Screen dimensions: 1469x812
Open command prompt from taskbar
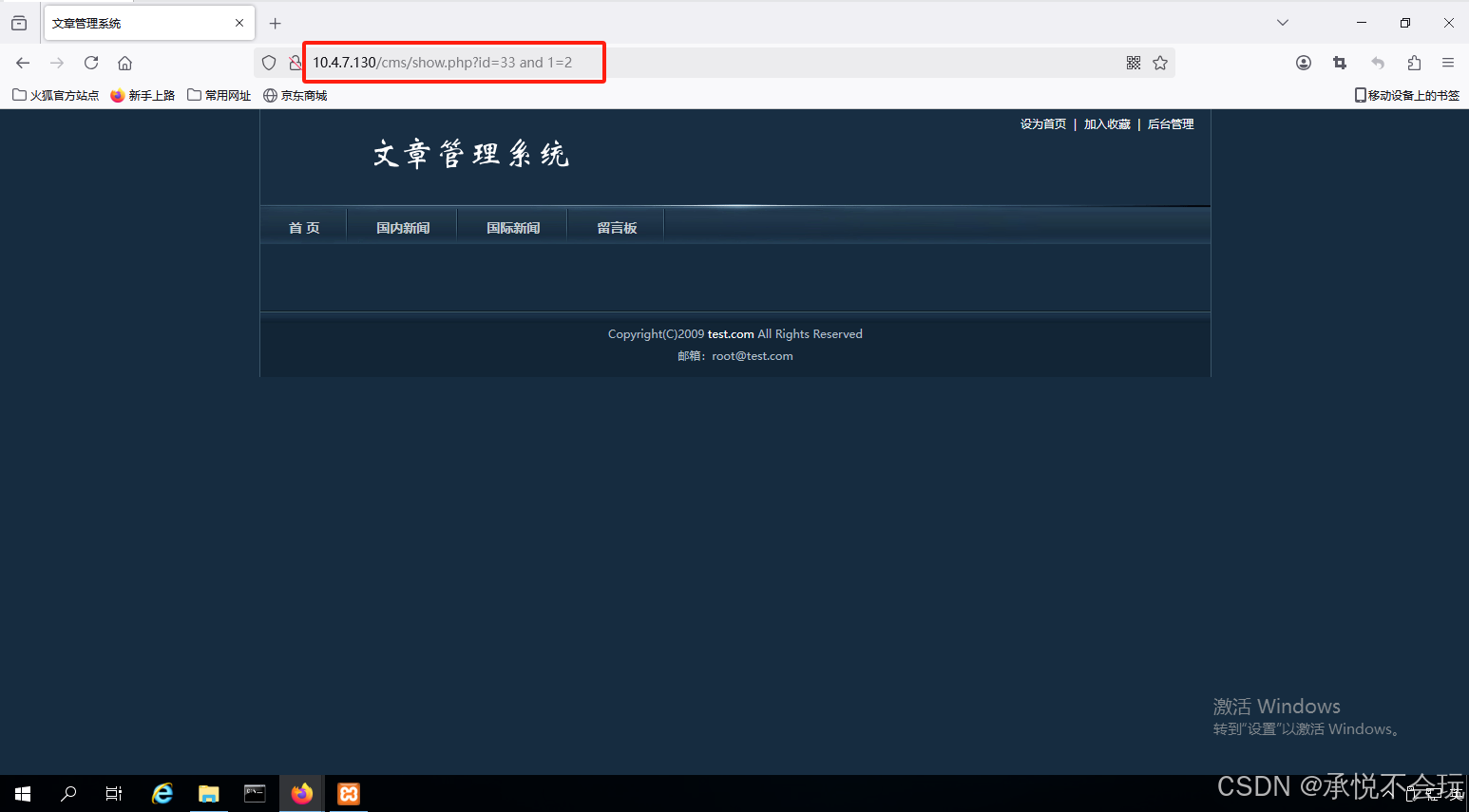click(x=255, y=794)
